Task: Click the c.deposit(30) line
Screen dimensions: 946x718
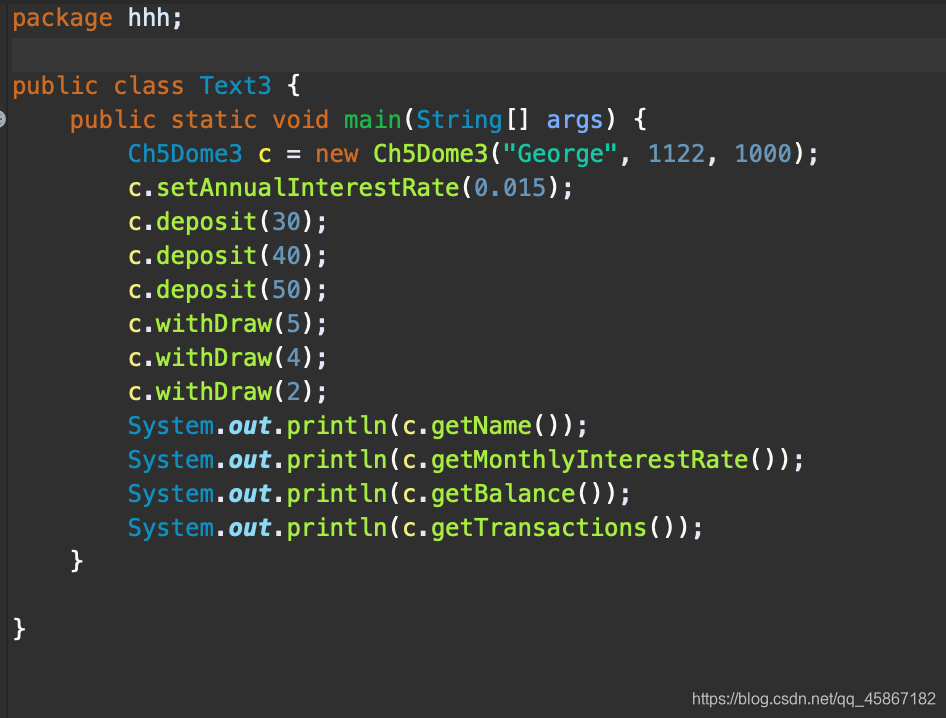Action: (227, 222)
